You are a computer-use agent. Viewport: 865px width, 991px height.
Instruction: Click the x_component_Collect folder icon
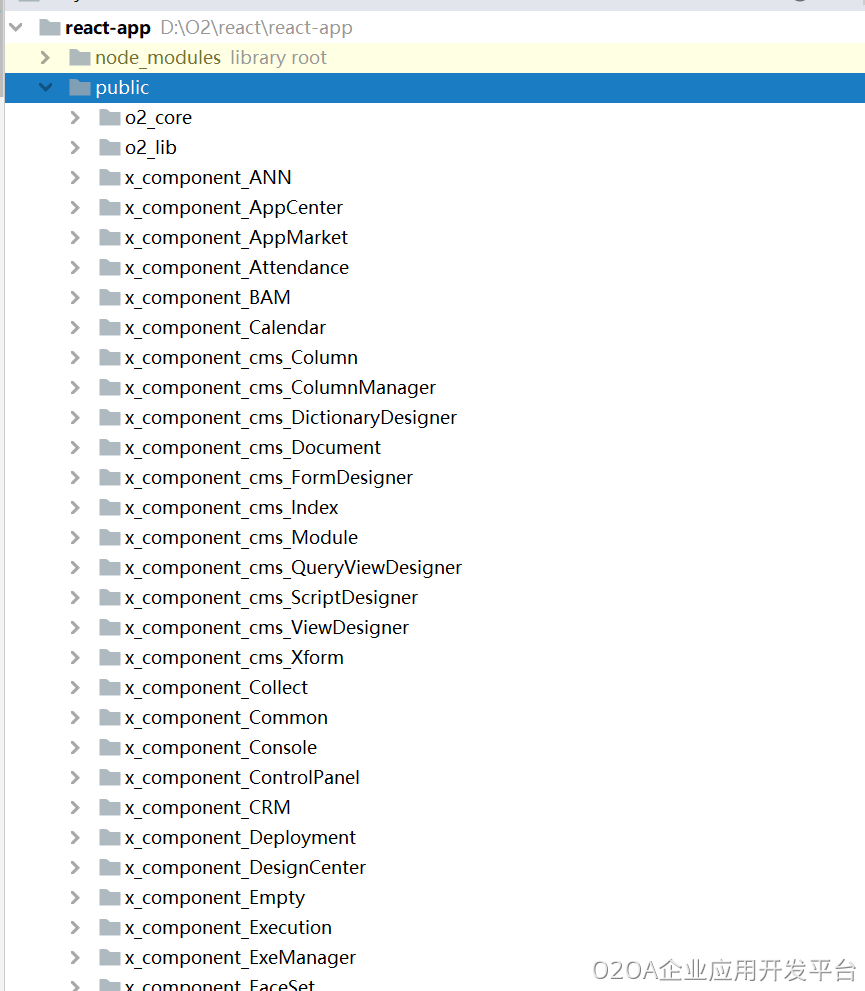109,688
